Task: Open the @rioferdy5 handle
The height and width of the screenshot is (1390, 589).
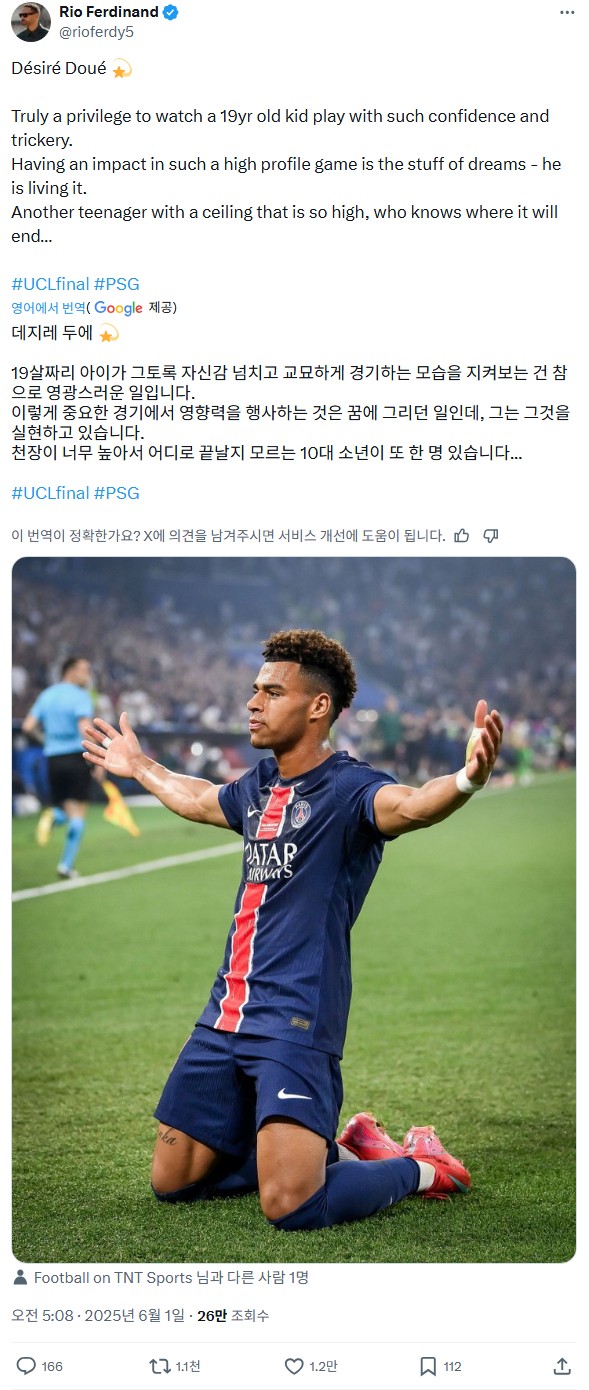Action: pos(96,32)
